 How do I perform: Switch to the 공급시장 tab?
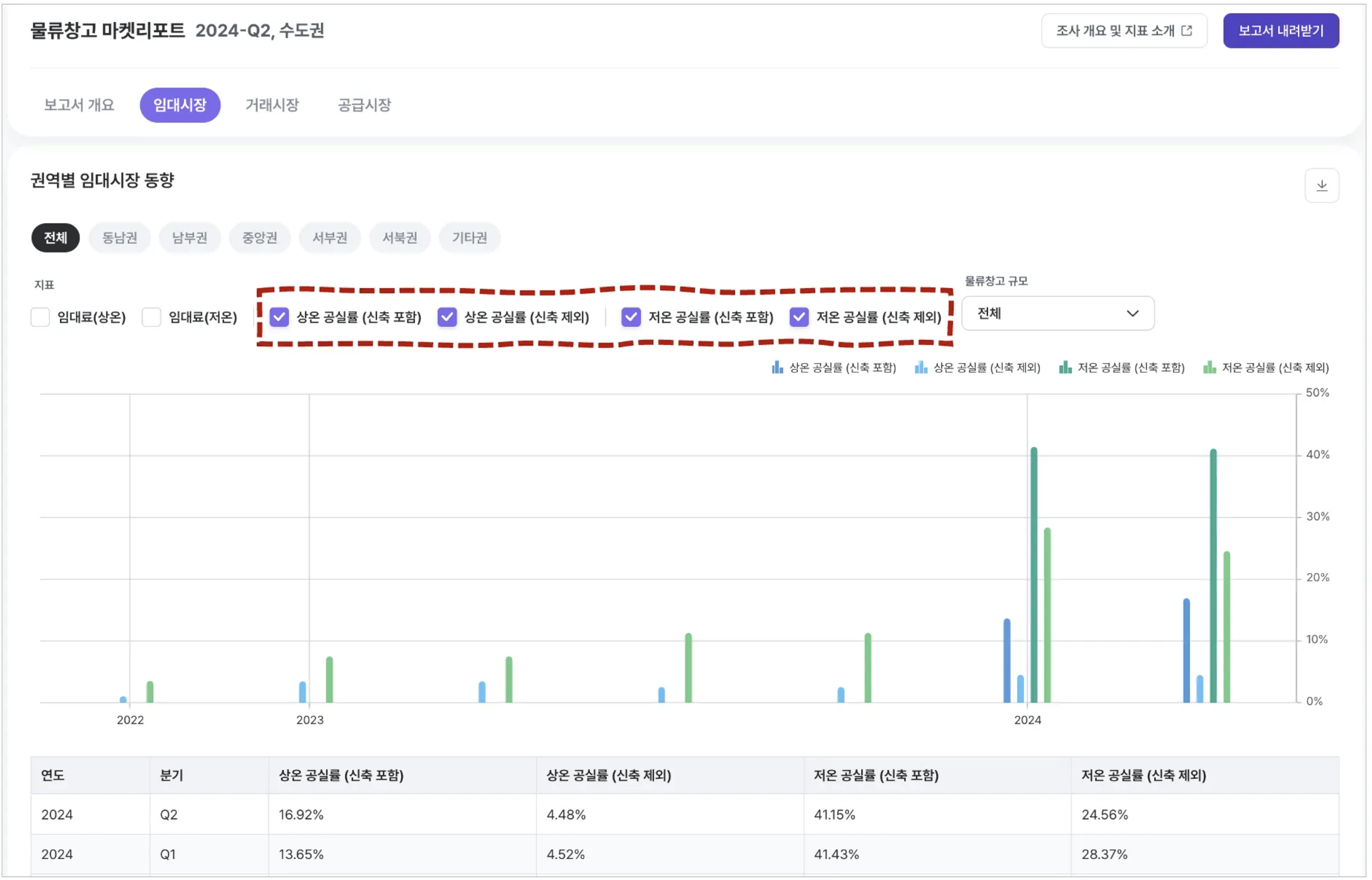[364, 105]
